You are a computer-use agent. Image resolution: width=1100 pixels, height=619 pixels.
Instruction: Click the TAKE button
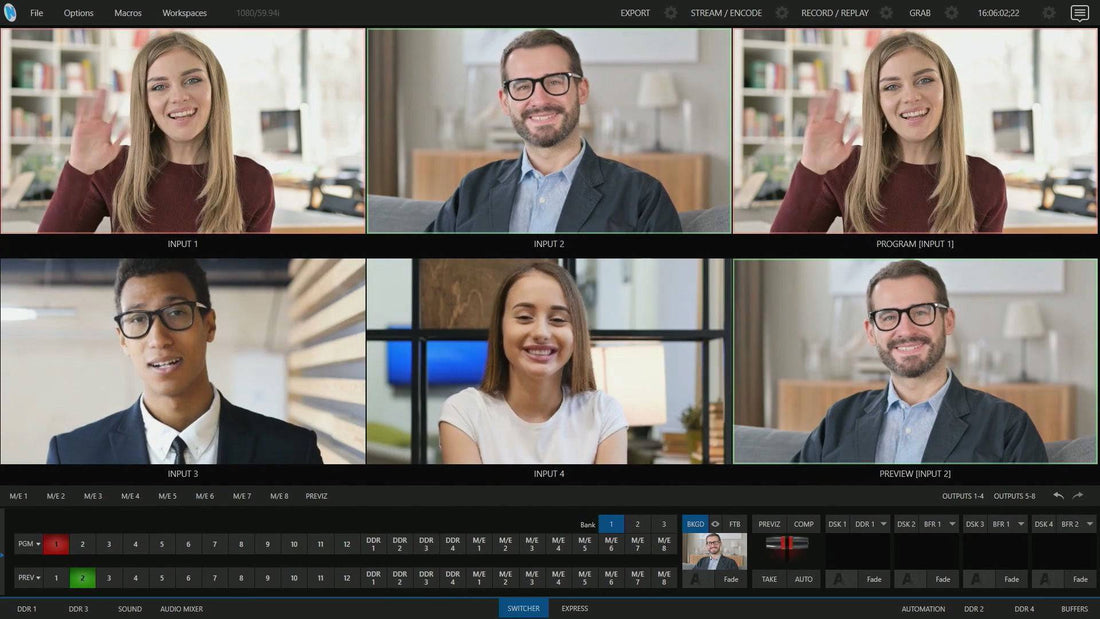coord(769,579)
